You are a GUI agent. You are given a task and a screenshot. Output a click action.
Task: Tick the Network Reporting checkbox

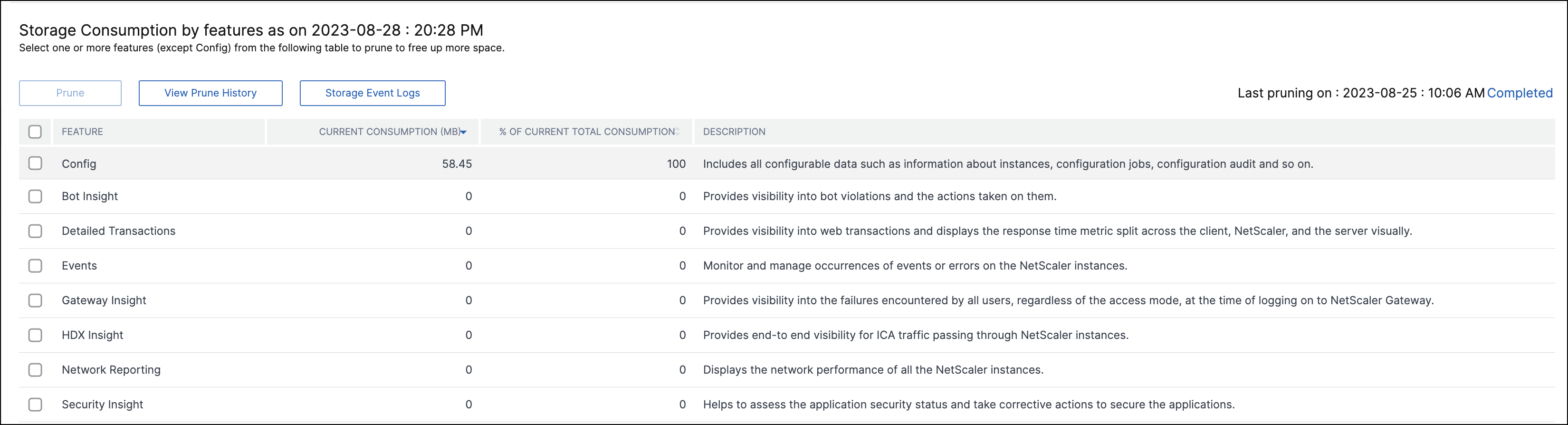pyautogui.click(x=35, y=369)
